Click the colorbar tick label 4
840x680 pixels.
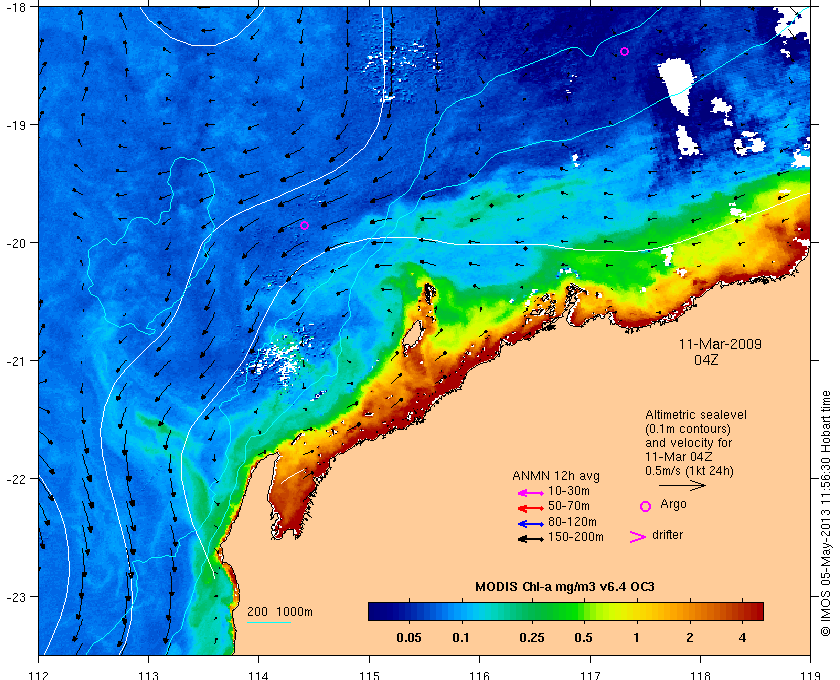742,638
